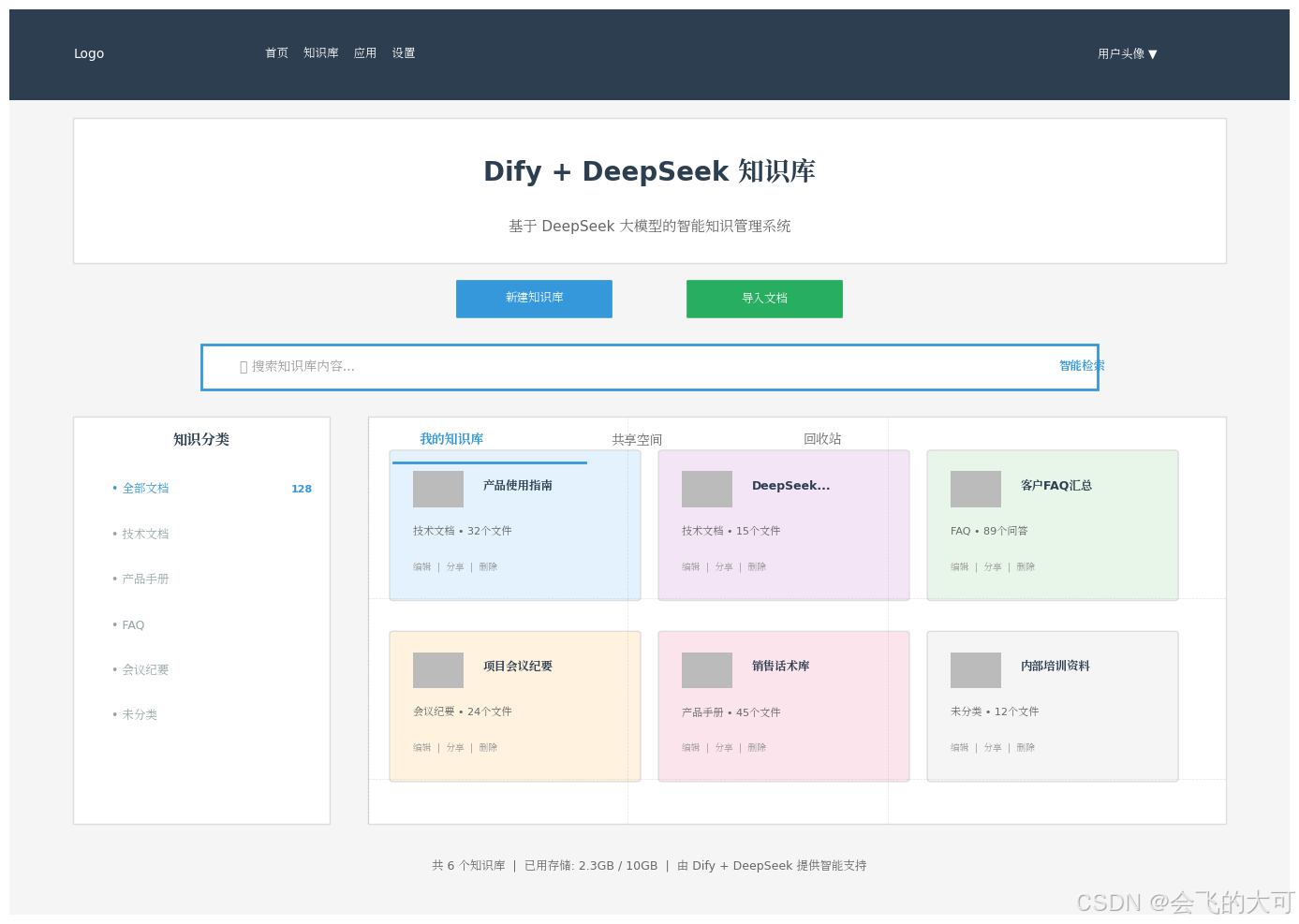
Task: Click the 客户FAQ汇总 card title
Action: click(x=1056, y=486)
